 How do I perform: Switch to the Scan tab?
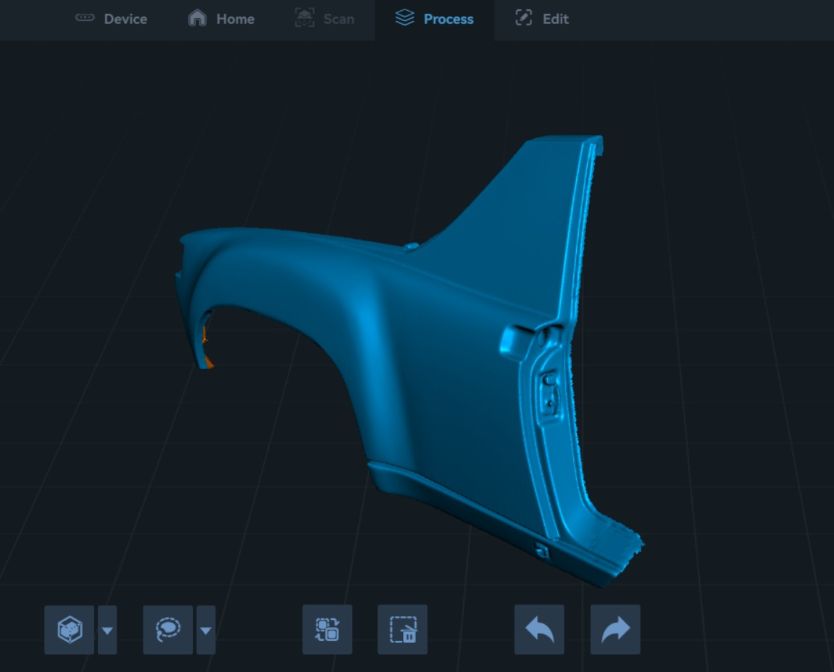324,19
